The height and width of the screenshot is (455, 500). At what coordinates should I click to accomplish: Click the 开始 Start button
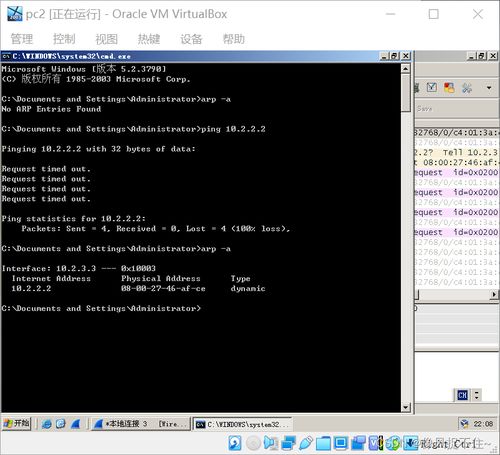coord(16,424)
